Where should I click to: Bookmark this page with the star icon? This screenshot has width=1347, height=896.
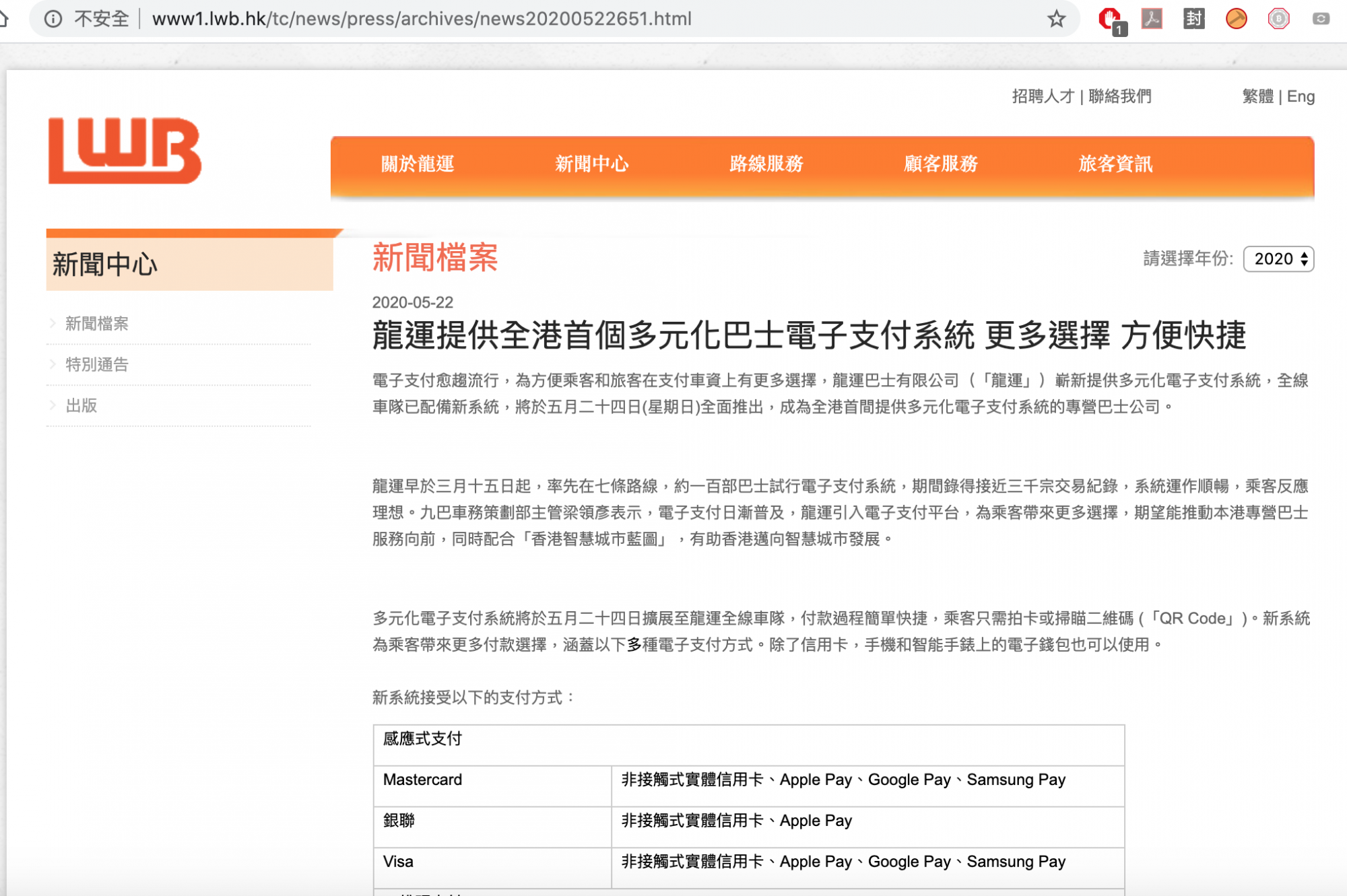point(1056,19)
